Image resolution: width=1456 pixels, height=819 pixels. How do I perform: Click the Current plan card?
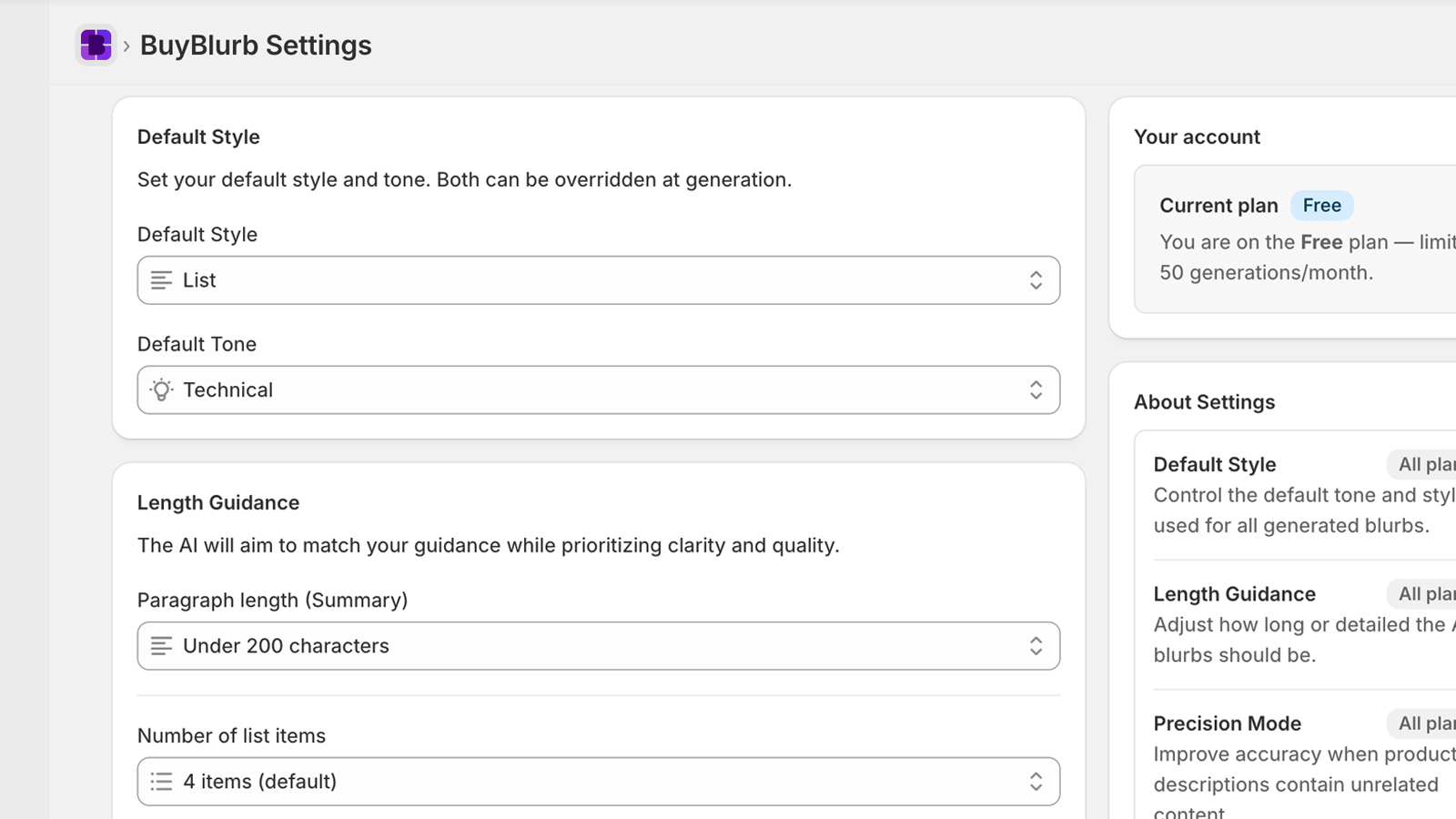tap(1292, 238)
